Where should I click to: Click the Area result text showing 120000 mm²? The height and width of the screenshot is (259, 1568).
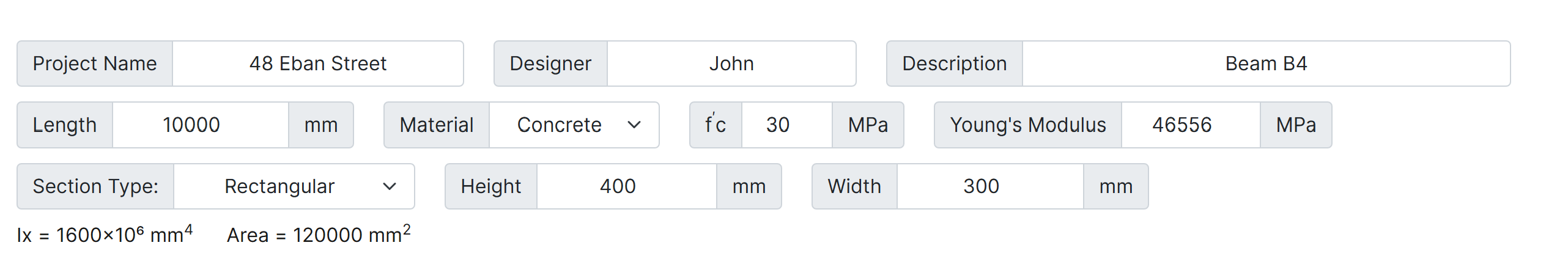[x=319, y=235]
